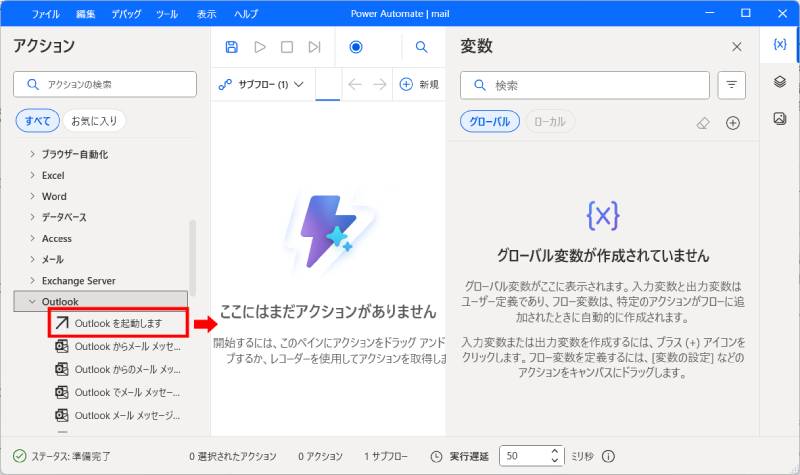
Task: Run the flow with the play icon
Action: click(x=260, y=47)
